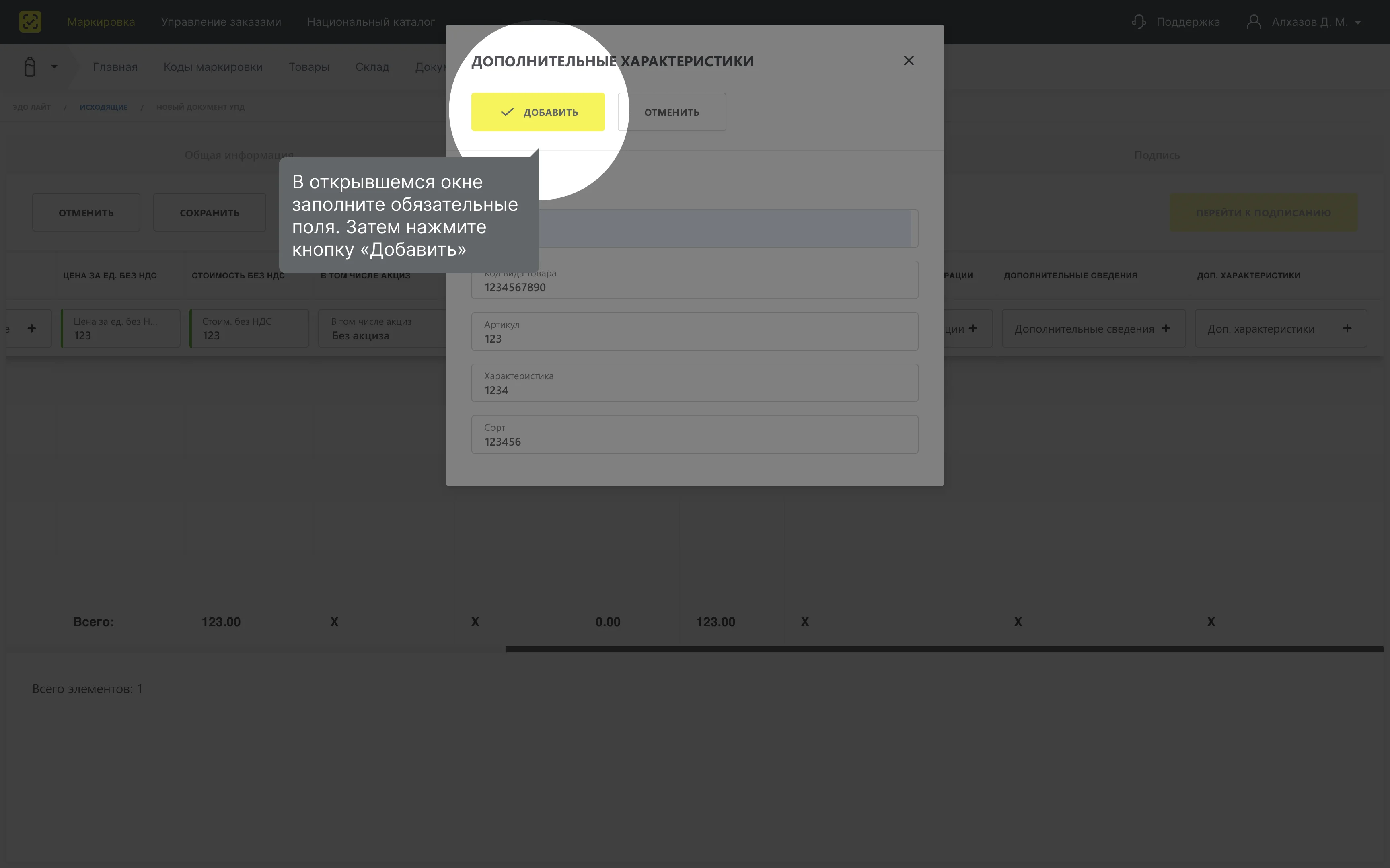Close the Дополнительные характеристики dialog
The height and width of the screenshot is (868, 1390).
pos(909,60)
